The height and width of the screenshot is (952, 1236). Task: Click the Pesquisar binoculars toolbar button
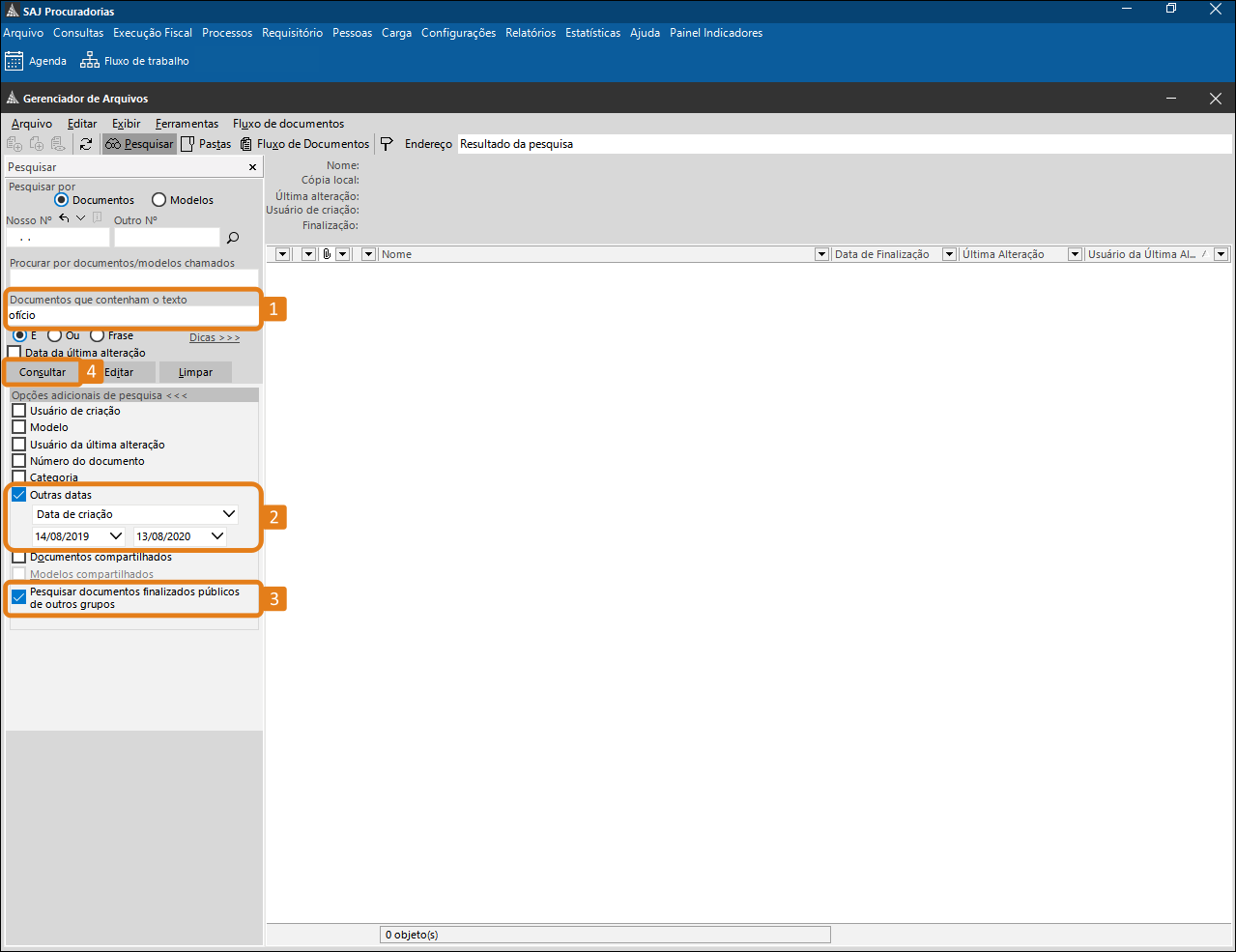139,144
